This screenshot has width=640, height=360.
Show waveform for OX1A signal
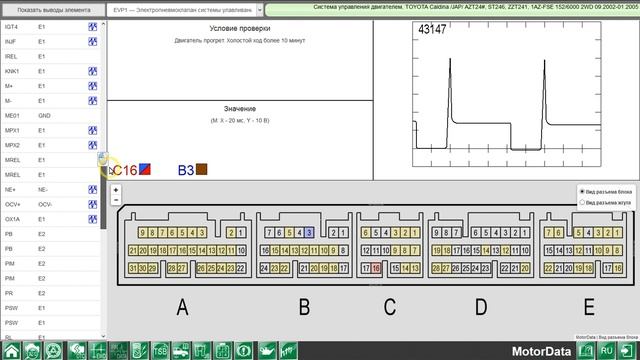(93, 219)
